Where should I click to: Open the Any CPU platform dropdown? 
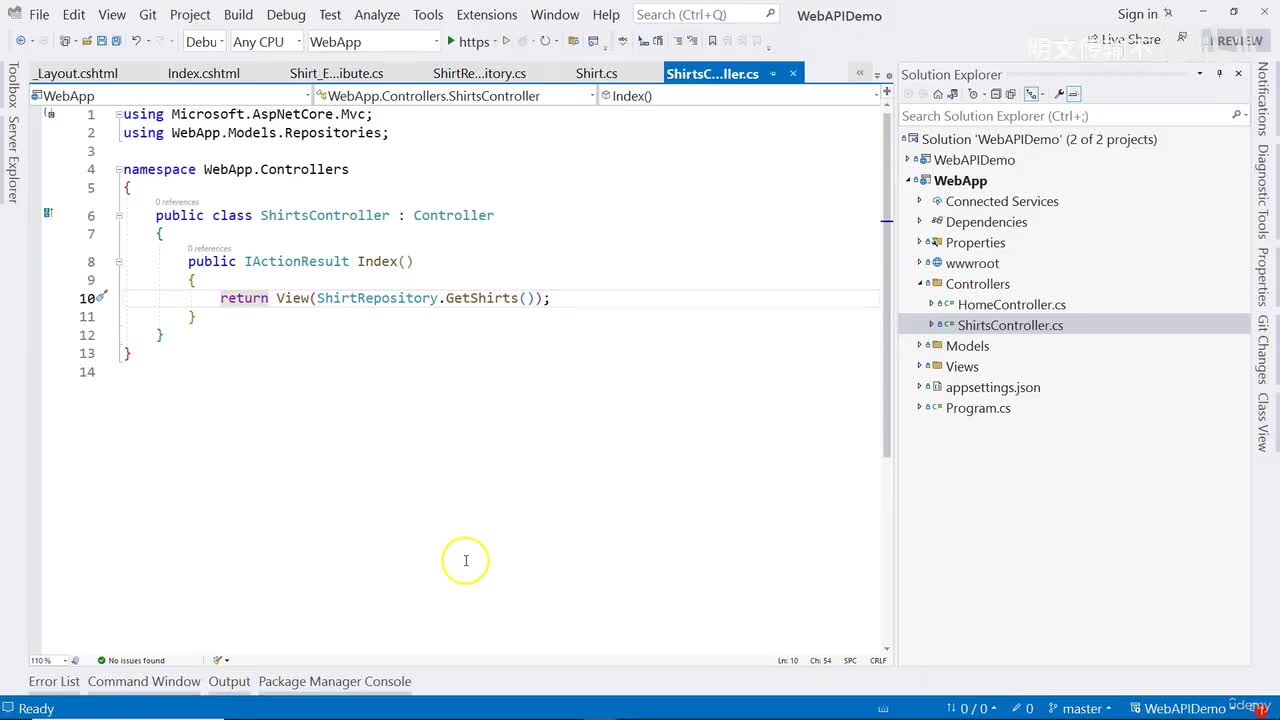(x=266, y=42)
